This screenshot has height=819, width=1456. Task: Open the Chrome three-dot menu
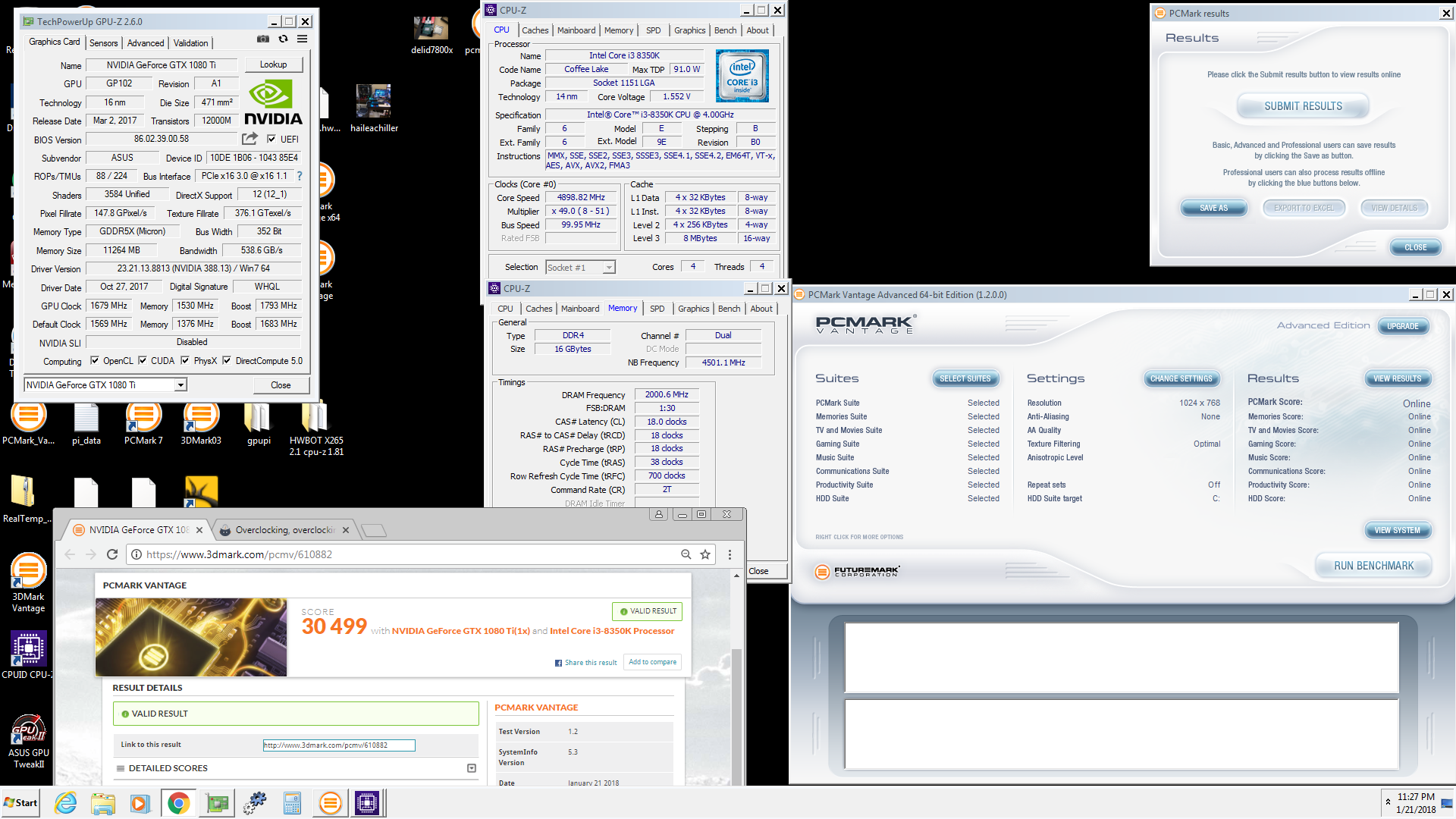click(730, 554)
